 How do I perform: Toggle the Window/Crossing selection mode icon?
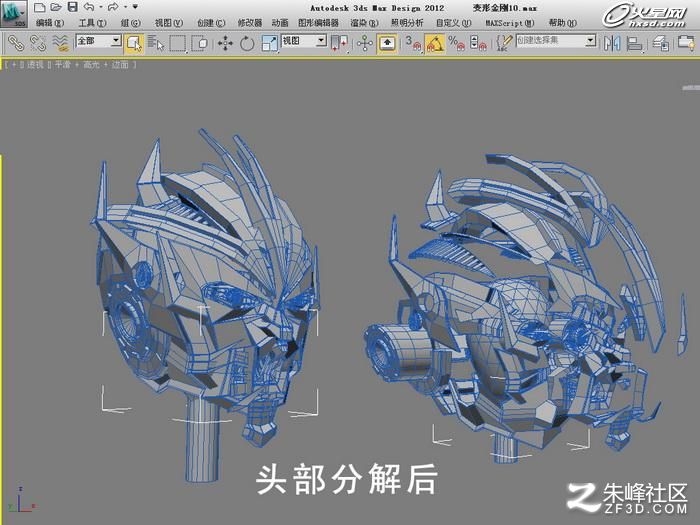pos(199,43)
